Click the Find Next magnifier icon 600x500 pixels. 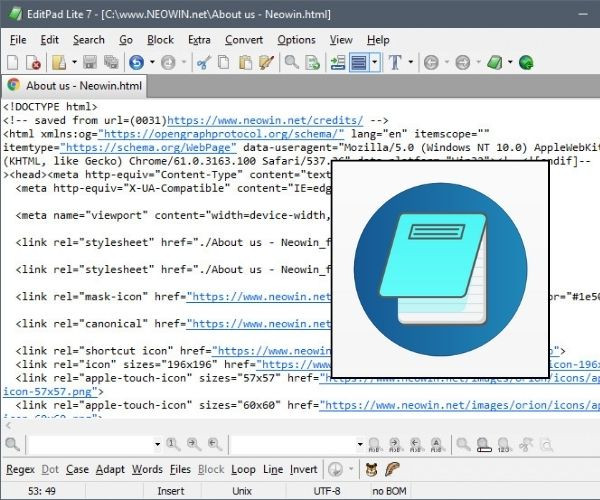pyautogui.click(x=194, y=445)
